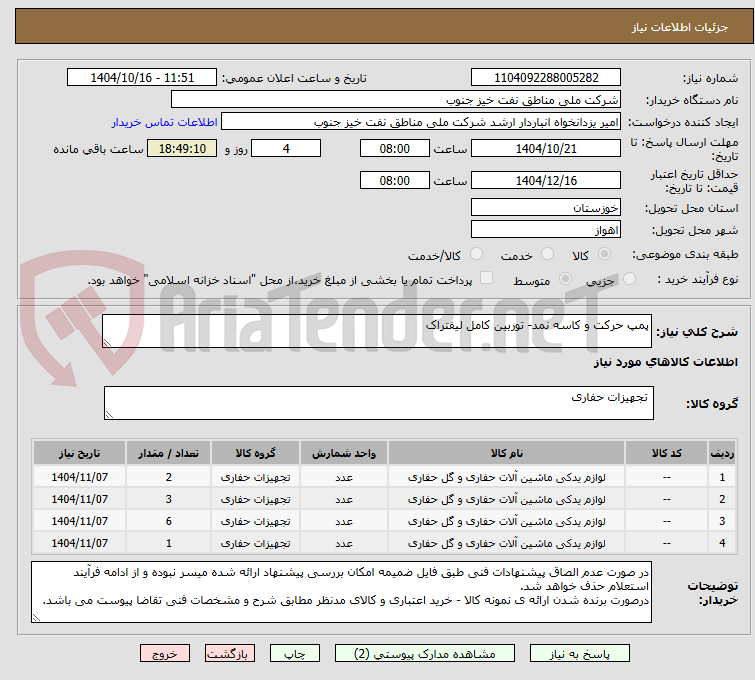Click quantity 3 in row 2
Viewport: 755px width, 680px height.
click(x=169, y=499)
